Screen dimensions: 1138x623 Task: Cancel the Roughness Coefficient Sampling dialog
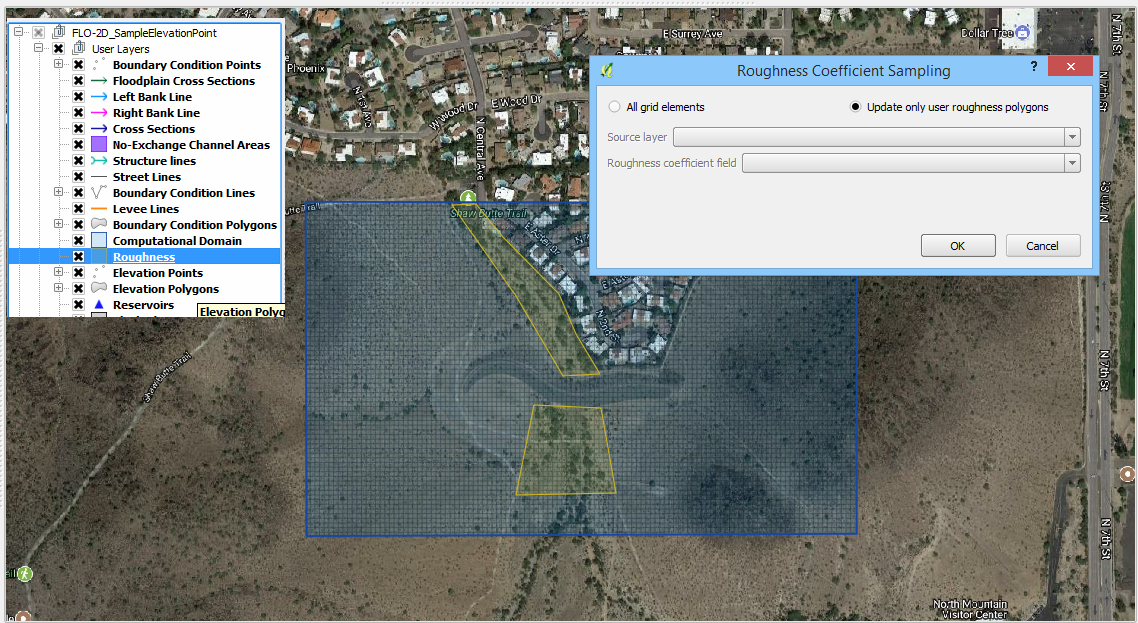pyautogui.click(x=1042, y=246)
